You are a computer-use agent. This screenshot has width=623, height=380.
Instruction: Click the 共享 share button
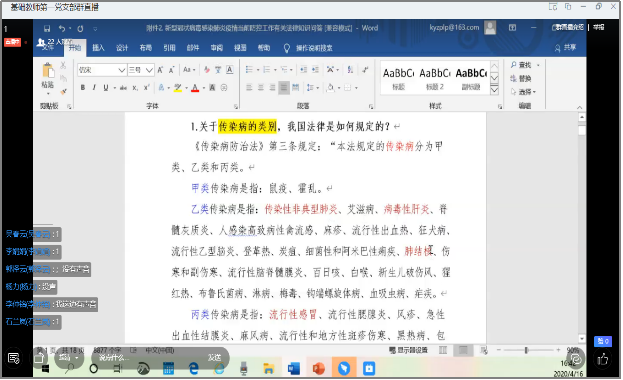(x=565, y=48)
